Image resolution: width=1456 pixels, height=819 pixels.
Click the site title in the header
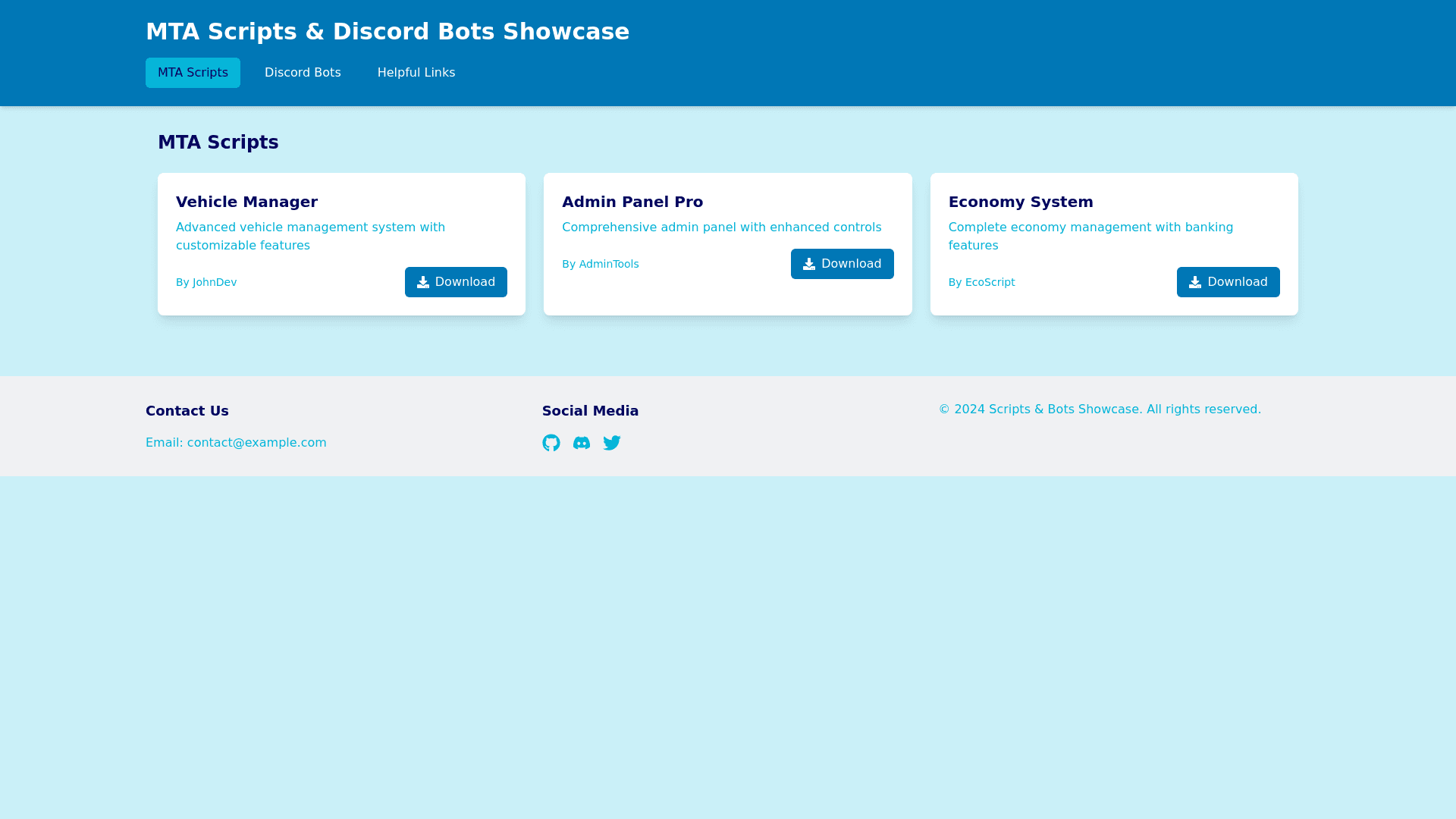pos(388,32)
